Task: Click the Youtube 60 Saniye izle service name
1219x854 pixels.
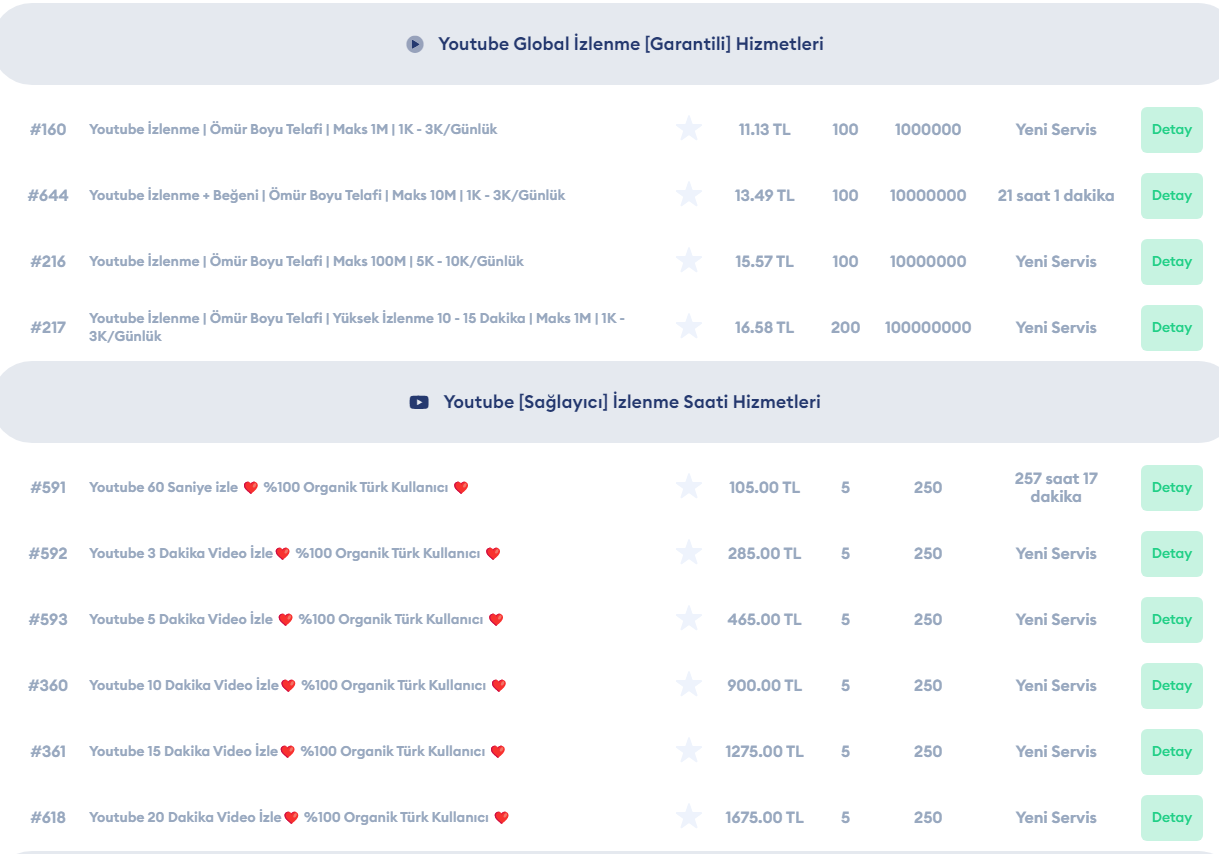Action: pyautogui.click(x=279, y=487)
